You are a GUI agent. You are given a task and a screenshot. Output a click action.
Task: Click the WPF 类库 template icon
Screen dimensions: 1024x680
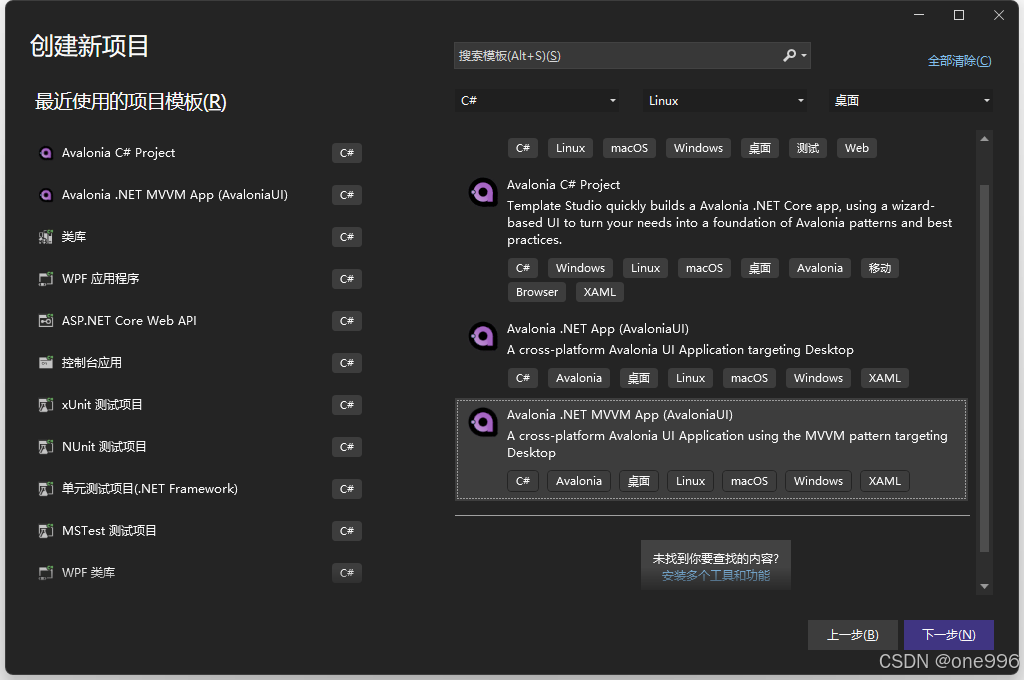(x=46, y=573)
